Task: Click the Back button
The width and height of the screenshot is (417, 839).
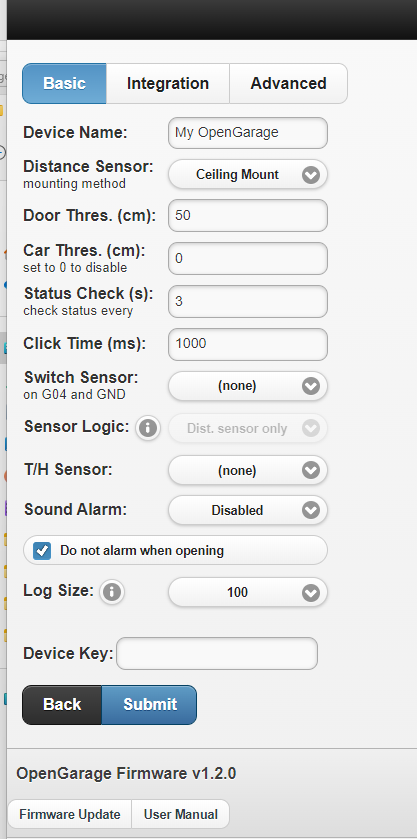Action: [62, 705]
